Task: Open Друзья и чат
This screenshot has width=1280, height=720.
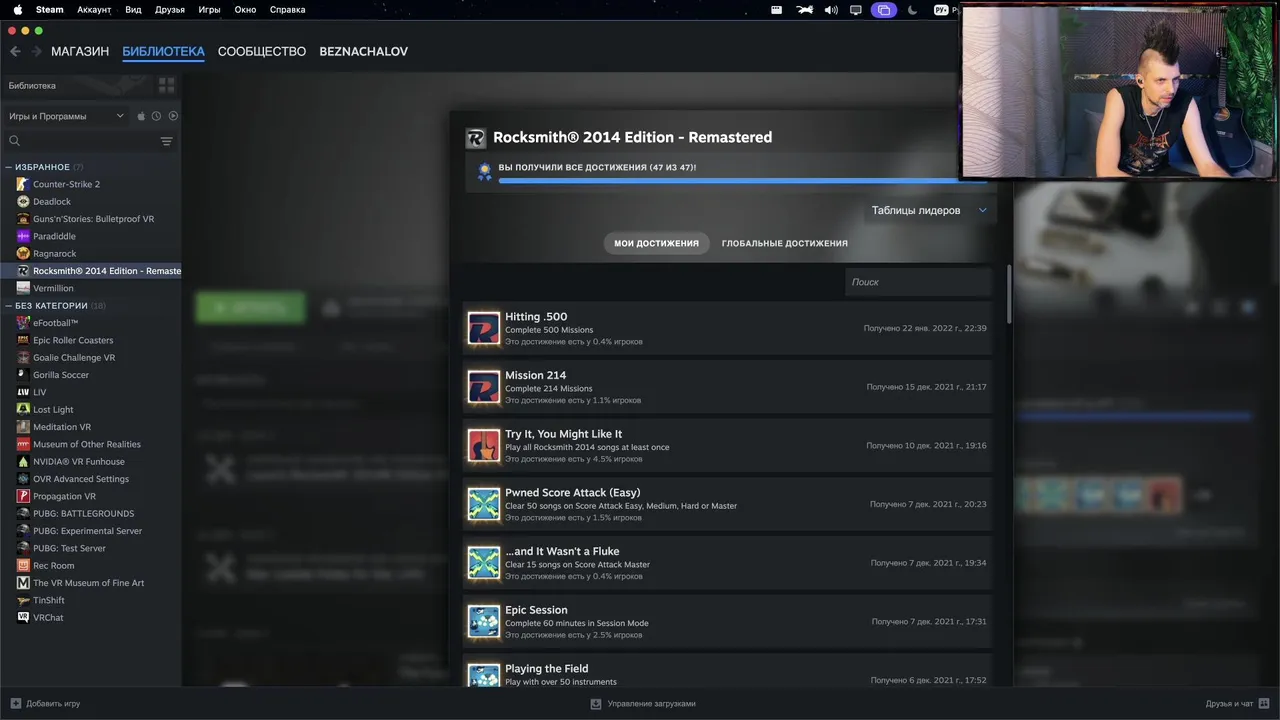Action: point(1237,704)
